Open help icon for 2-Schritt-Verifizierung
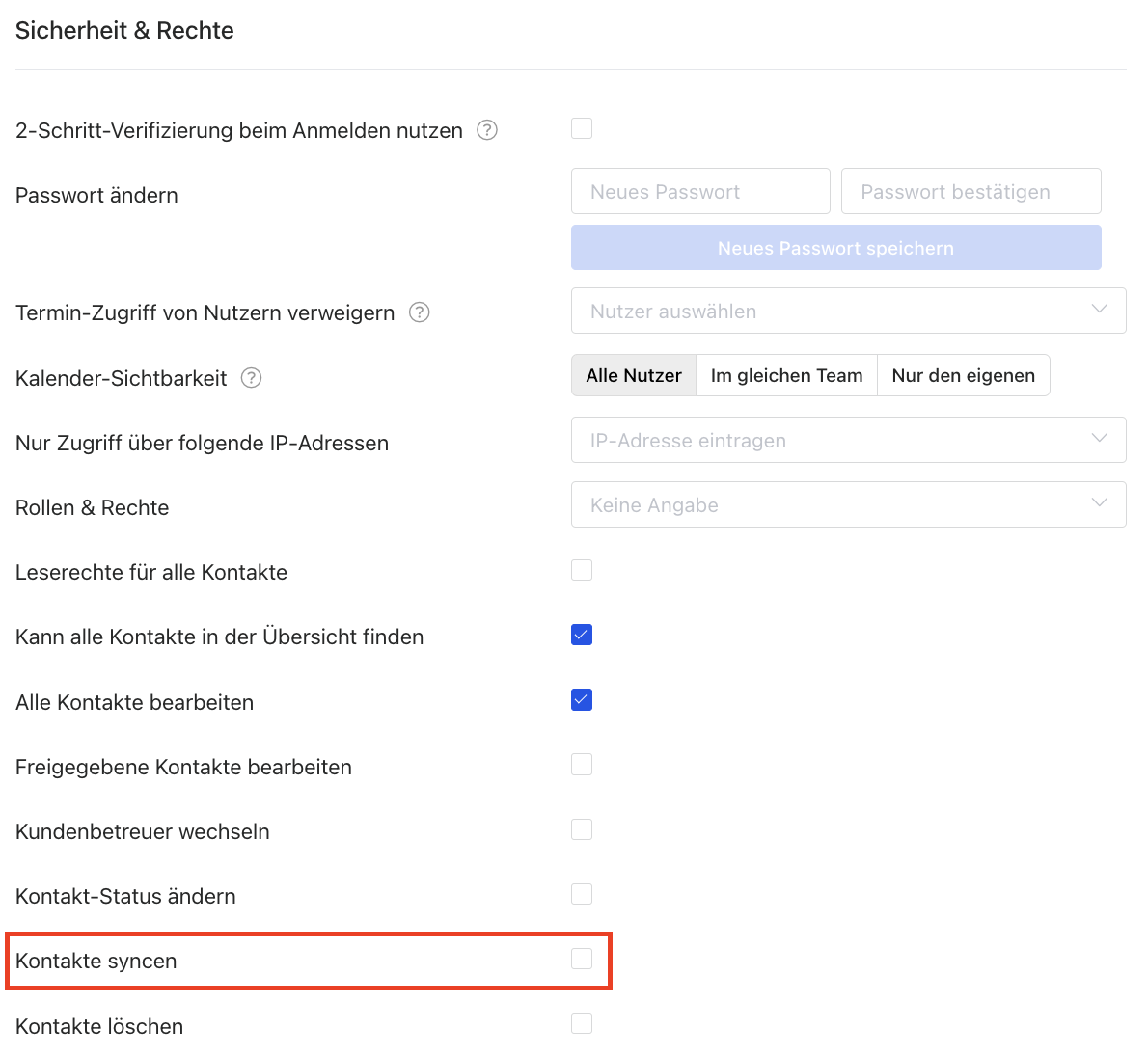This screenshot has width=1148, height=1057. pos(487,130)
